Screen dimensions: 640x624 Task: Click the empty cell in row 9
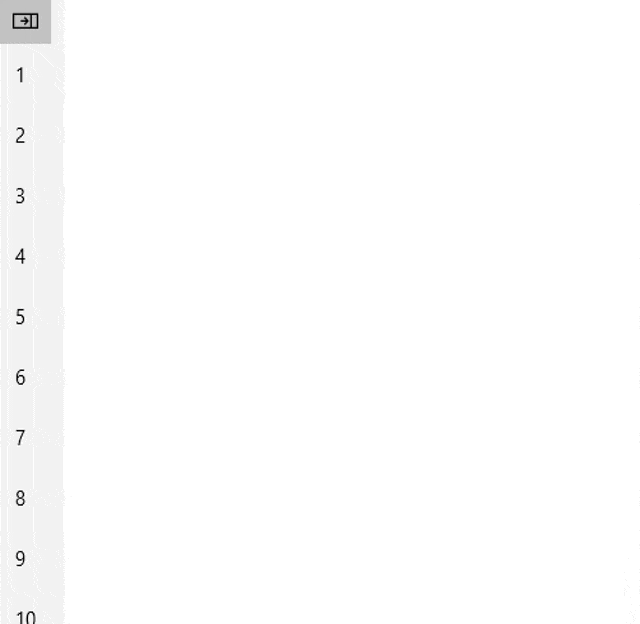coord(352,558)
